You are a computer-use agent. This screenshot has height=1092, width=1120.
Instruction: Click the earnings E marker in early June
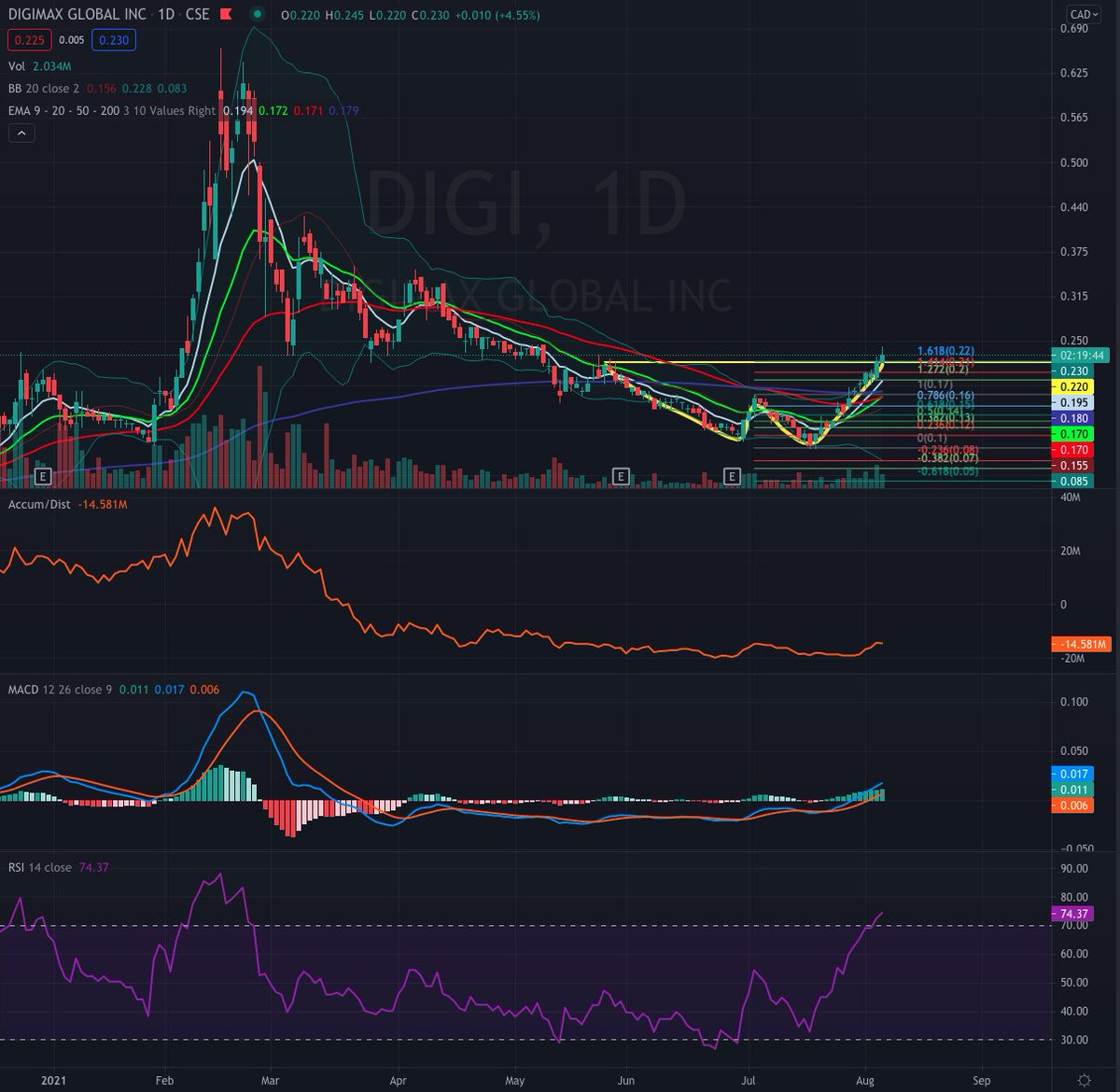pyautogui.click(x=621, y=477)
